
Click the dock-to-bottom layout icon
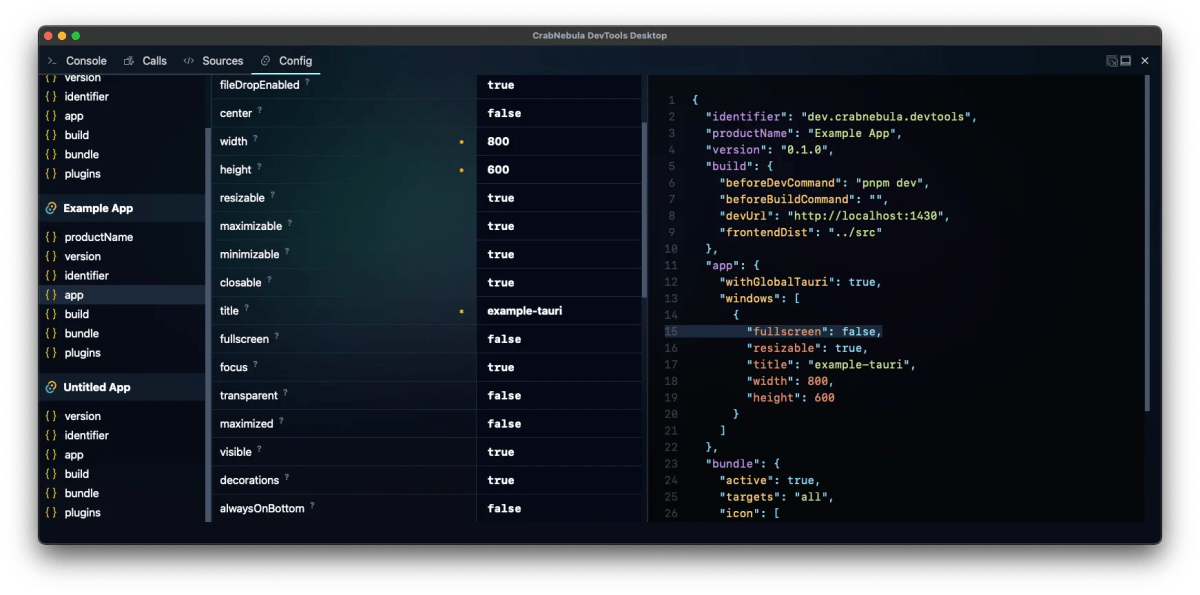[1126, 61]
